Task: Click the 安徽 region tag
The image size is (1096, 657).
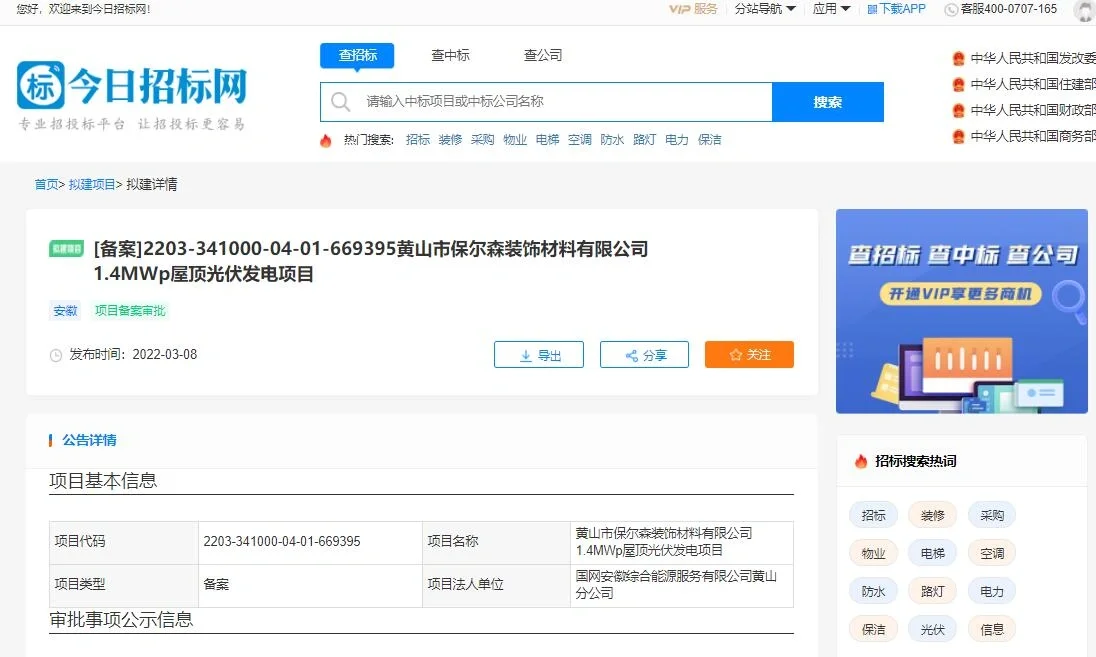Action: [x=66, y=311]
